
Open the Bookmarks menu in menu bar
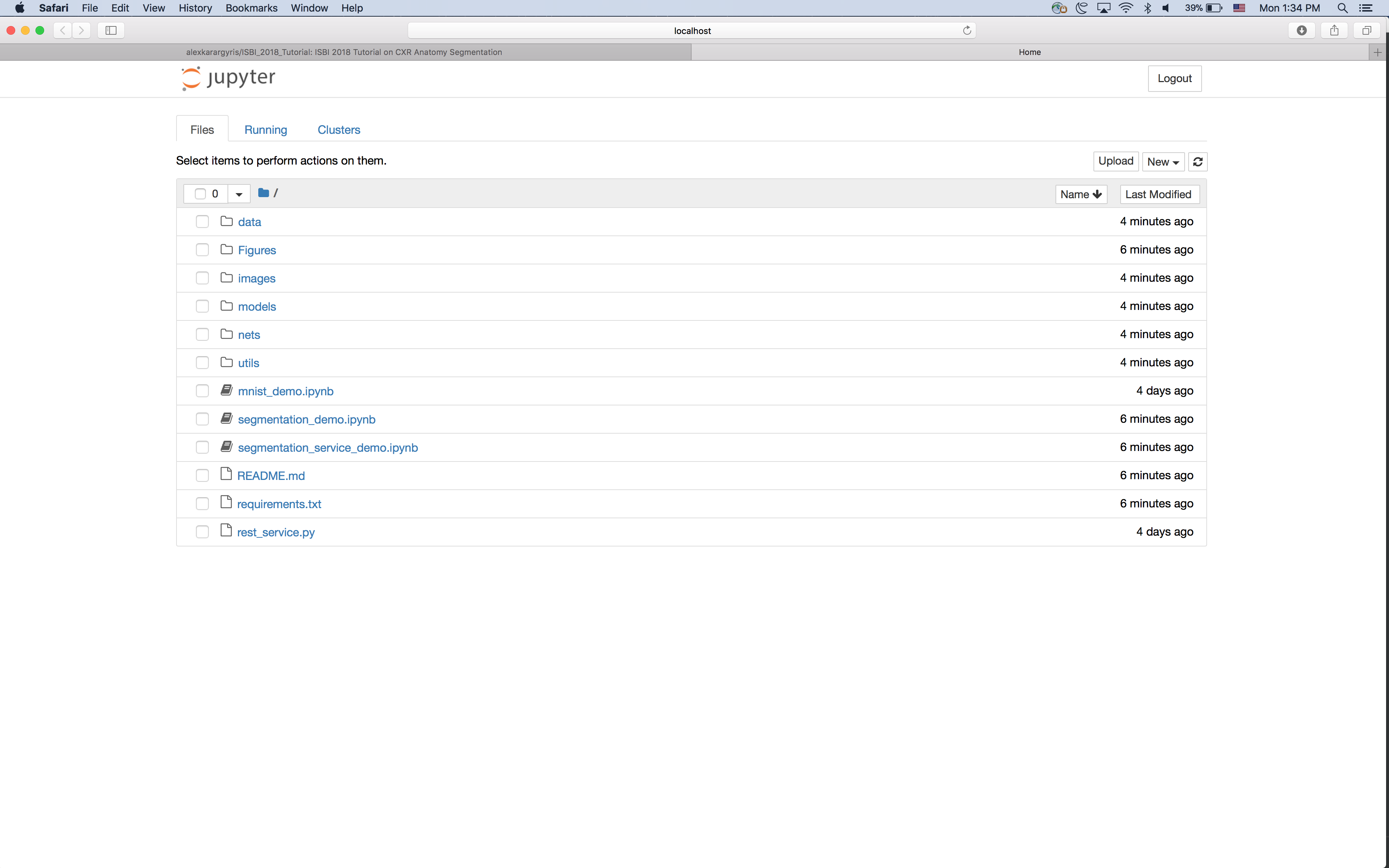(x=251, y=8)
